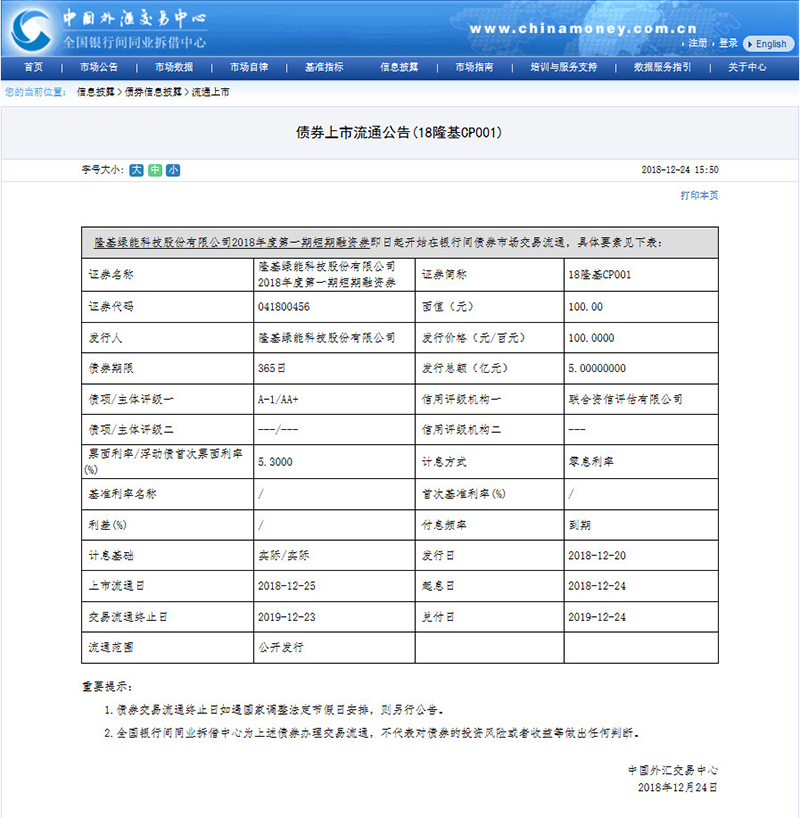Switch site language to English
Viewport: 800px width, 818px height.
tap(767, 44)
